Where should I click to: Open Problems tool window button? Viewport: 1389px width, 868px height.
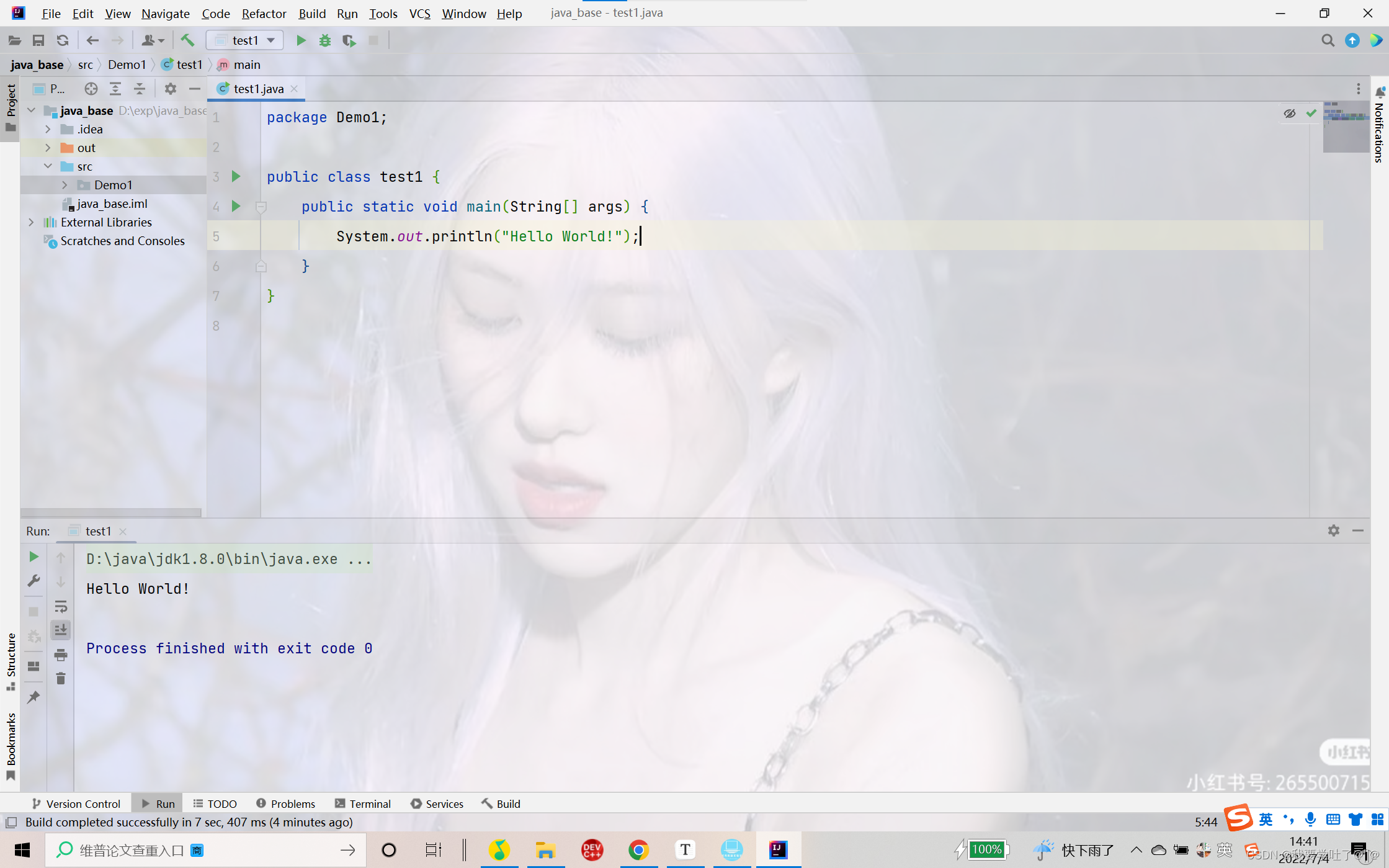tap(285, 803)
